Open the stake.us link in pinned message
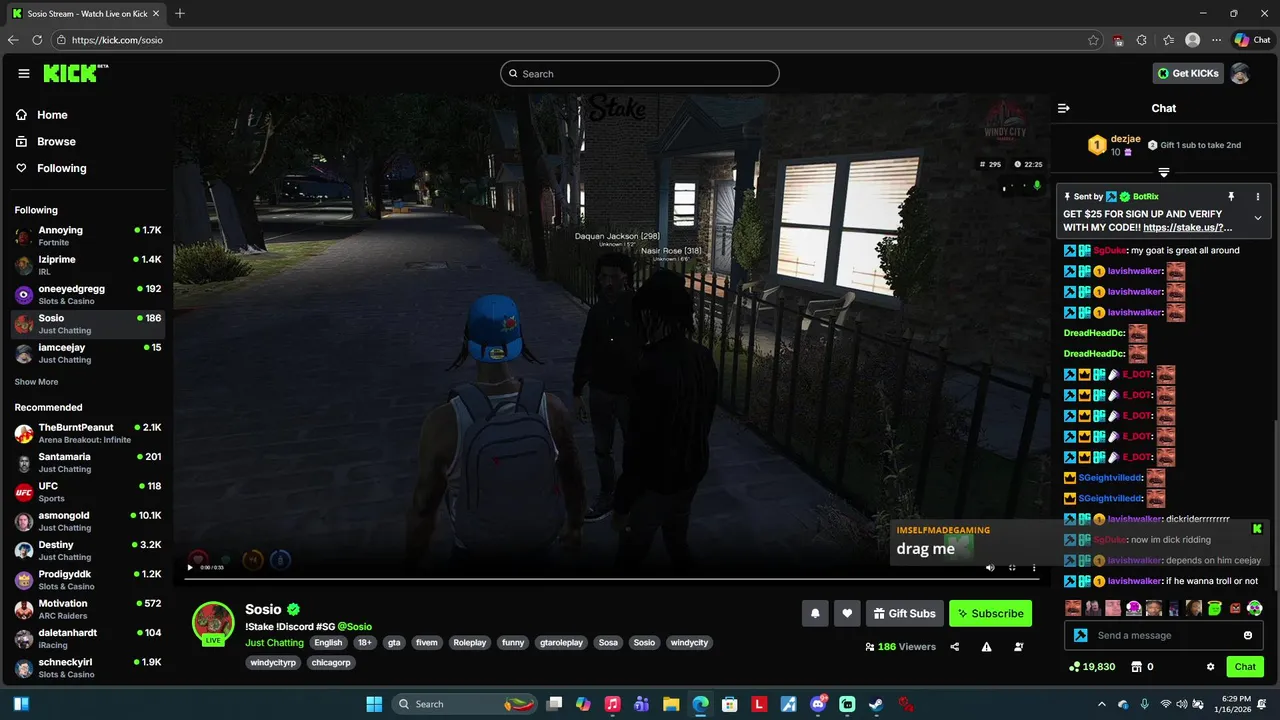Screen dimensions: 1280x720 point(1187,228)
